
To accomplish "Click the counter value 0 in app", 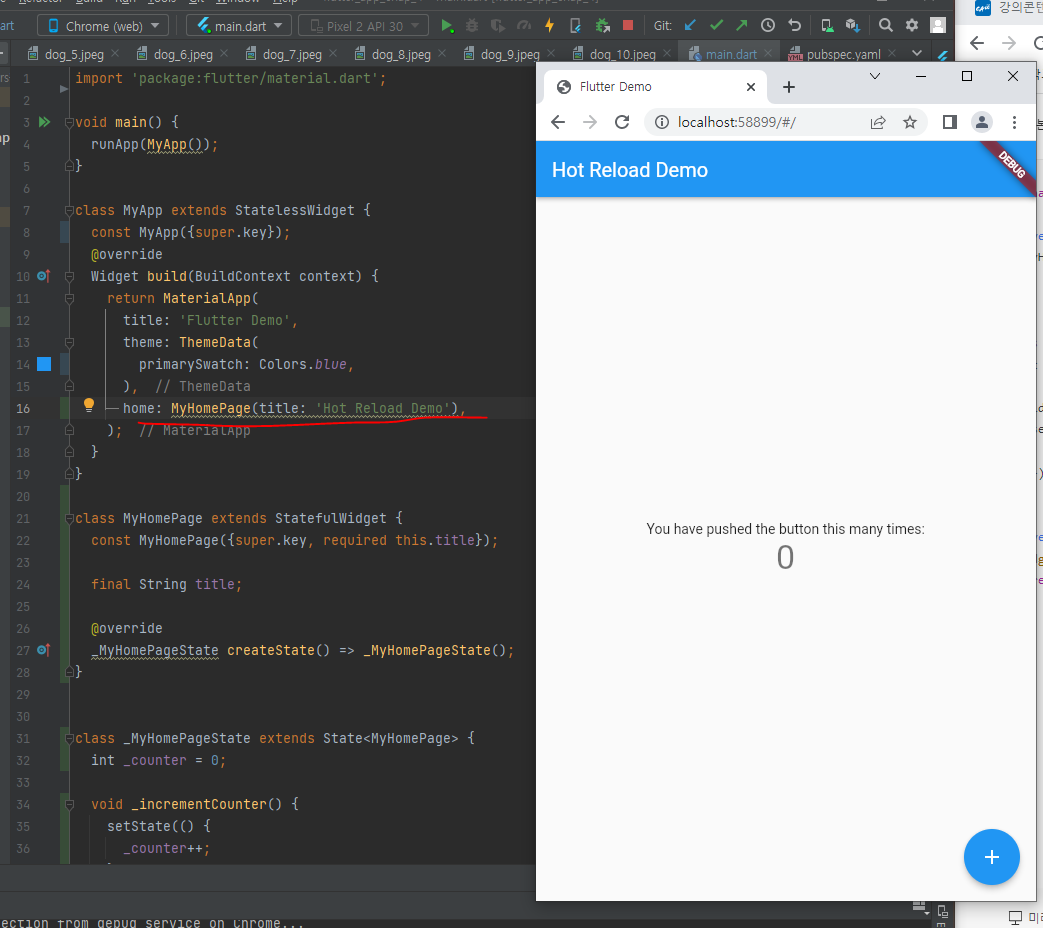I will [785, 557].
